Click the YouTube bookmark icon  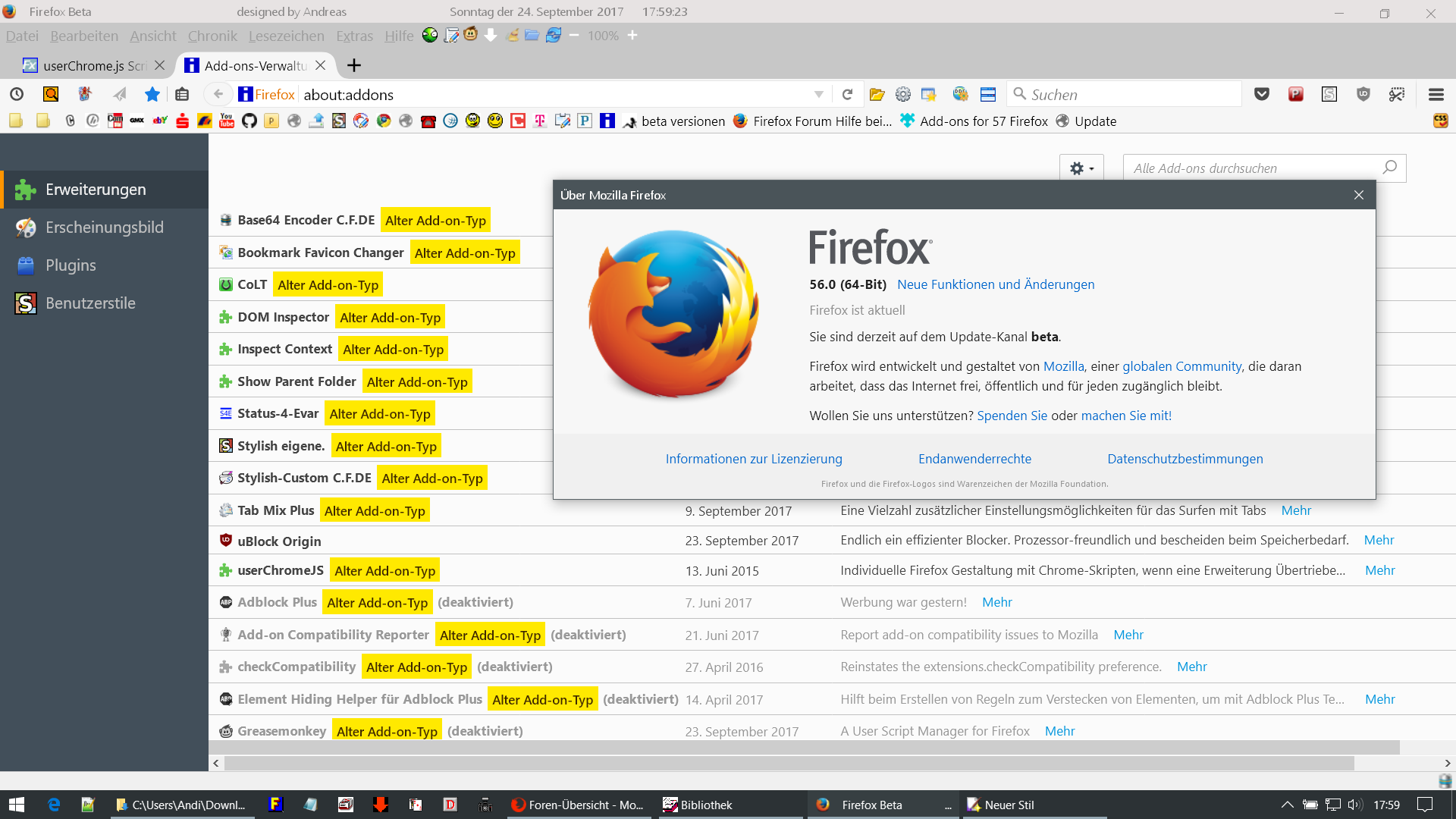(227, 121)
